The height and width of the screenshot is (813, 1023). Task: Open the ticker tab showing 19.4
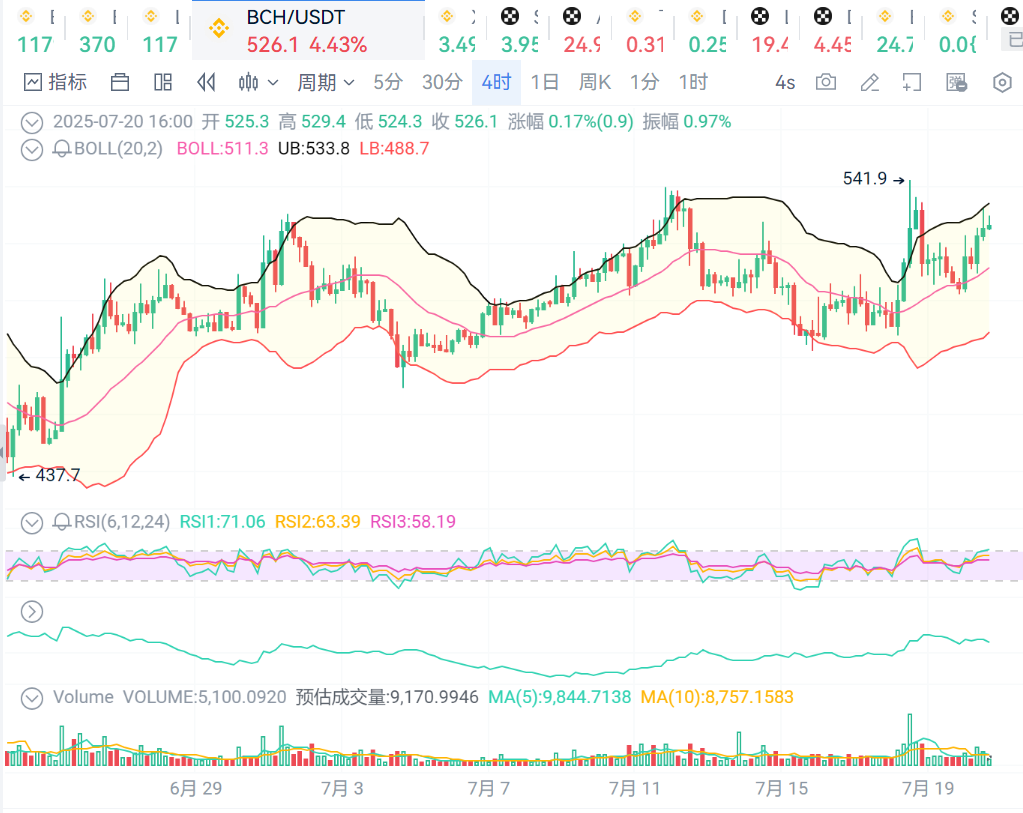pos(770,30)
